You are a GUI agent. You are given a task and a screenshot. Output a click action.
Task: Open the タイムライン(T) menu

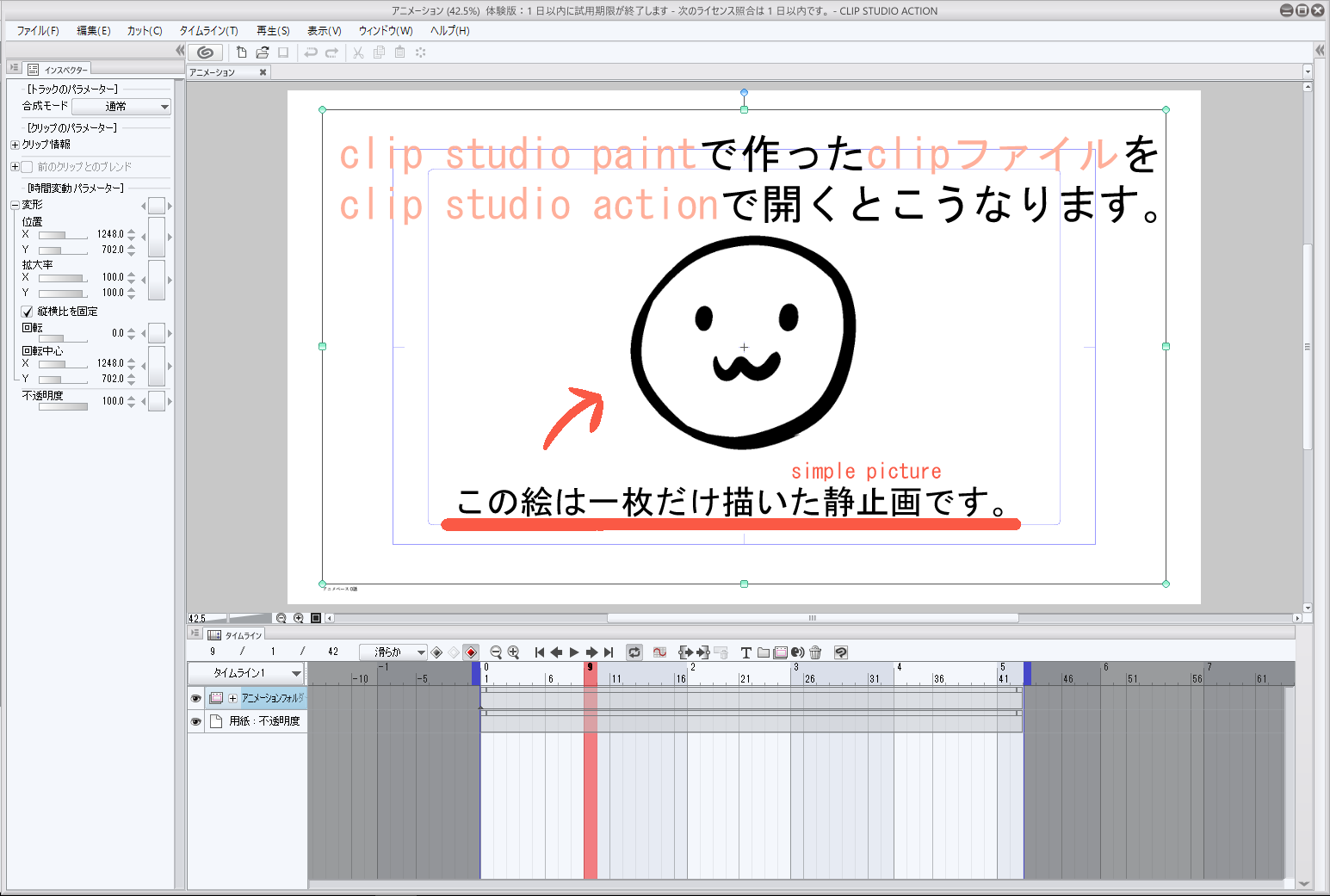tap(208, 31)
